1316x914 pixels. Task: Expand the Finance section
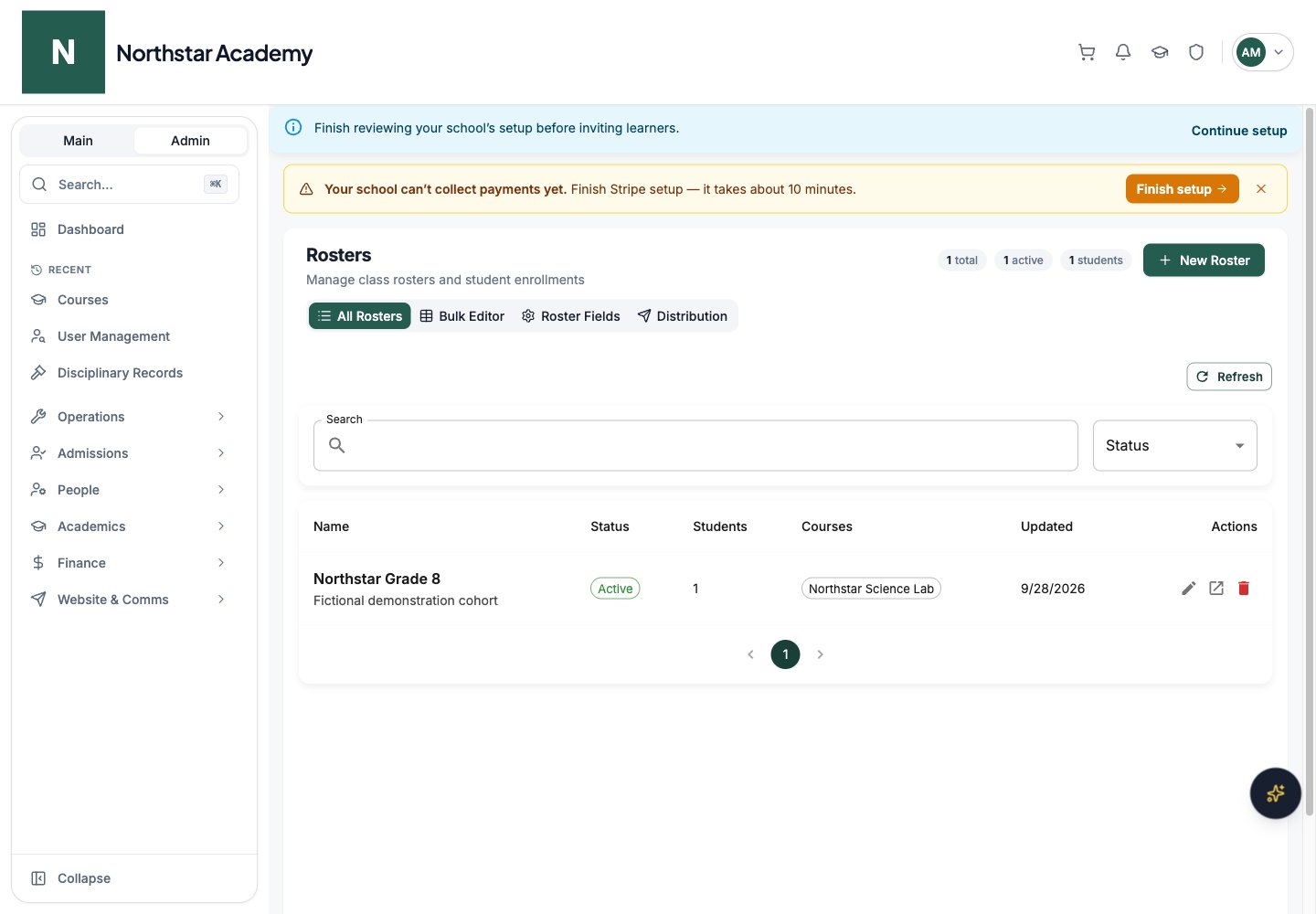pyautogui.click(x=130, y=563)
